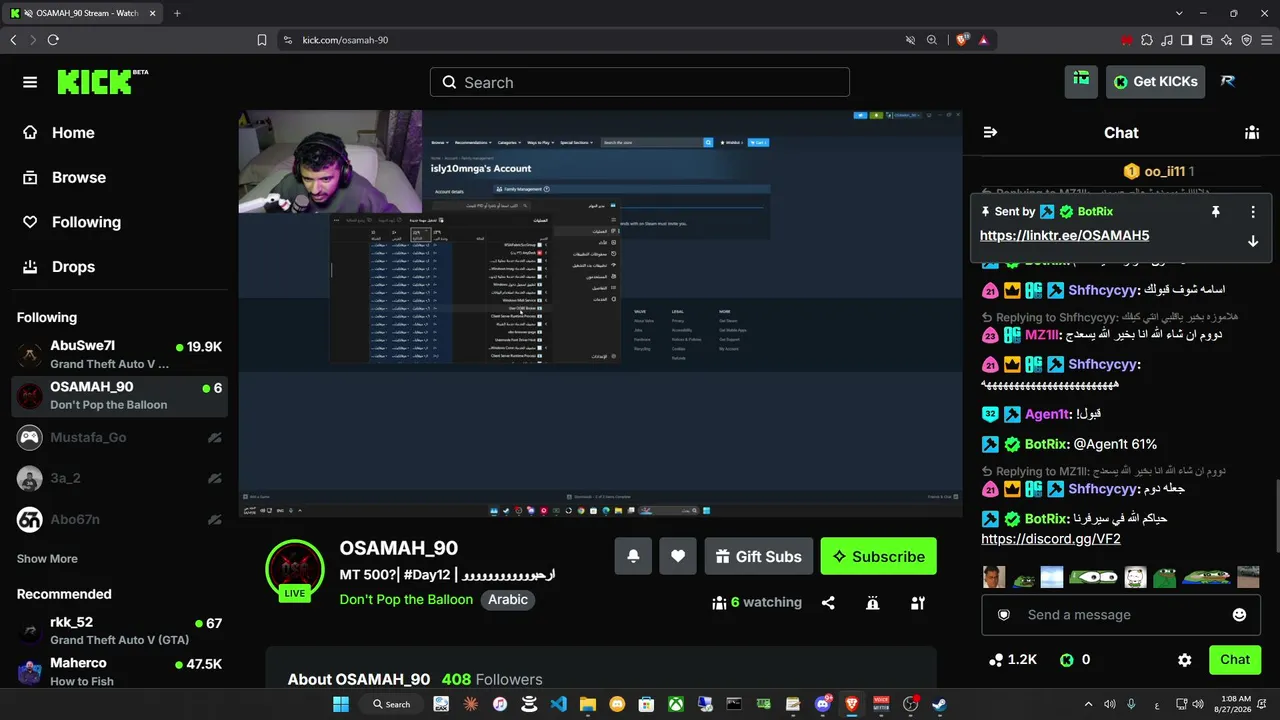Open the KICKs balance showing 0
The image size is (1280, 720).
pyautogui.click(x=1075, y=660)
